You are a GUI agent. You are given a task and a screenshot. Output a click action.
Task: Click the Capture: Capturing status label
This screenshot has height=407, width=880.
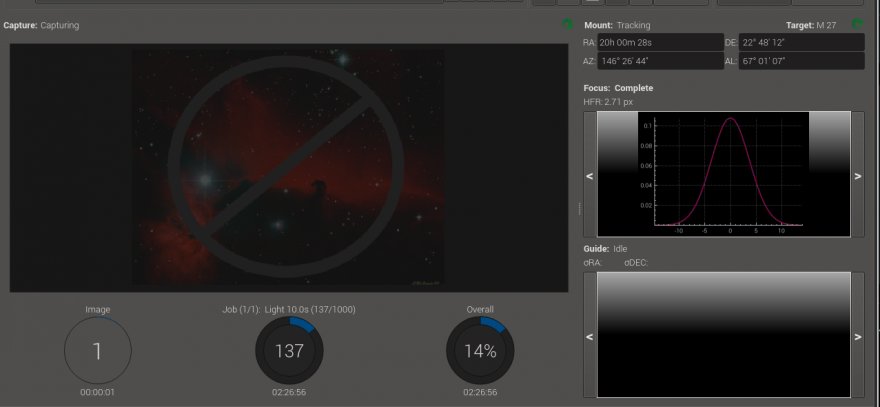41,25
